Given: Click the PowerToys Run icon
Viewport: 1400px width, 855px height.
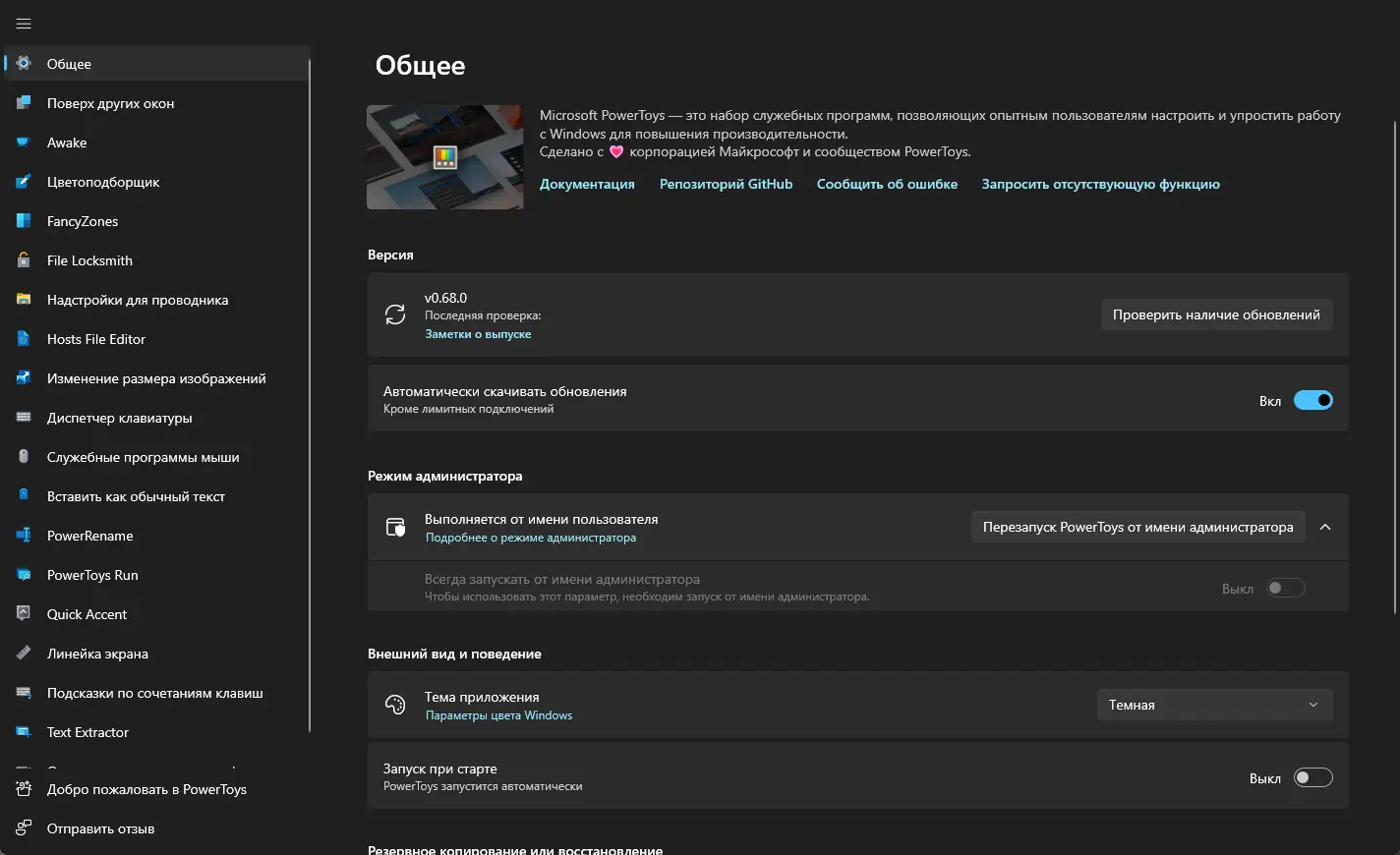Looking at the screenshot, I should tap(24, 575).
